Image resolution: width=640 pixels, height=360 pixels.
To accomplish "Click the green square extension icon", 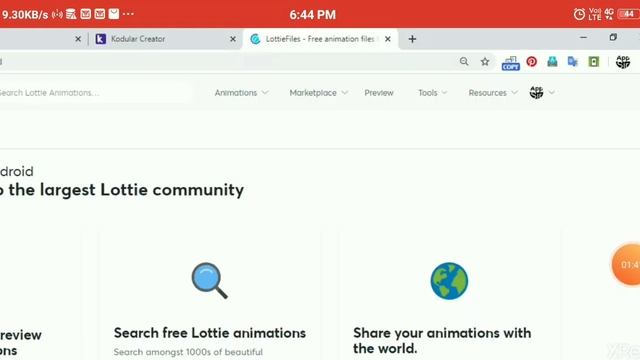I will coord(594,62).
